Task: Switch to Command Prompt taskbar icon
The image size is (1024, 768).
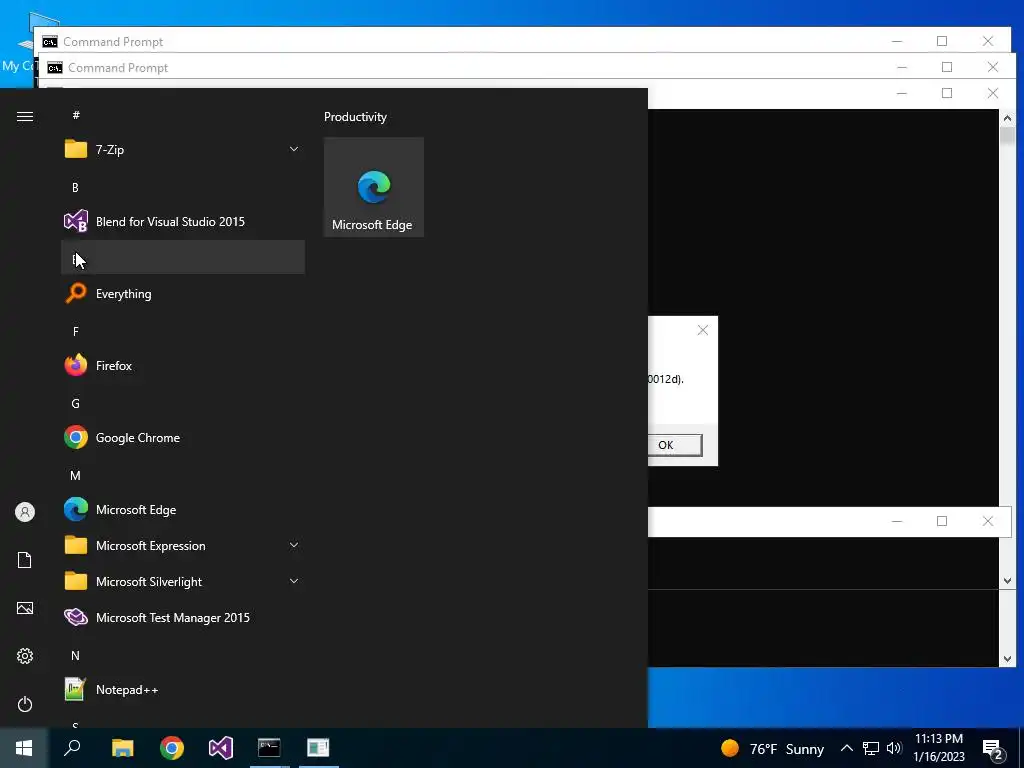Action: [269, 748]
